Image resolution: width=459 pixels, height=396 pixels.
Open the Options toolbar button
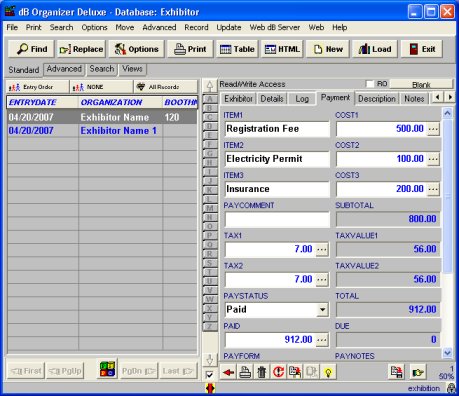pyautogui.click(x=136, y=49)
